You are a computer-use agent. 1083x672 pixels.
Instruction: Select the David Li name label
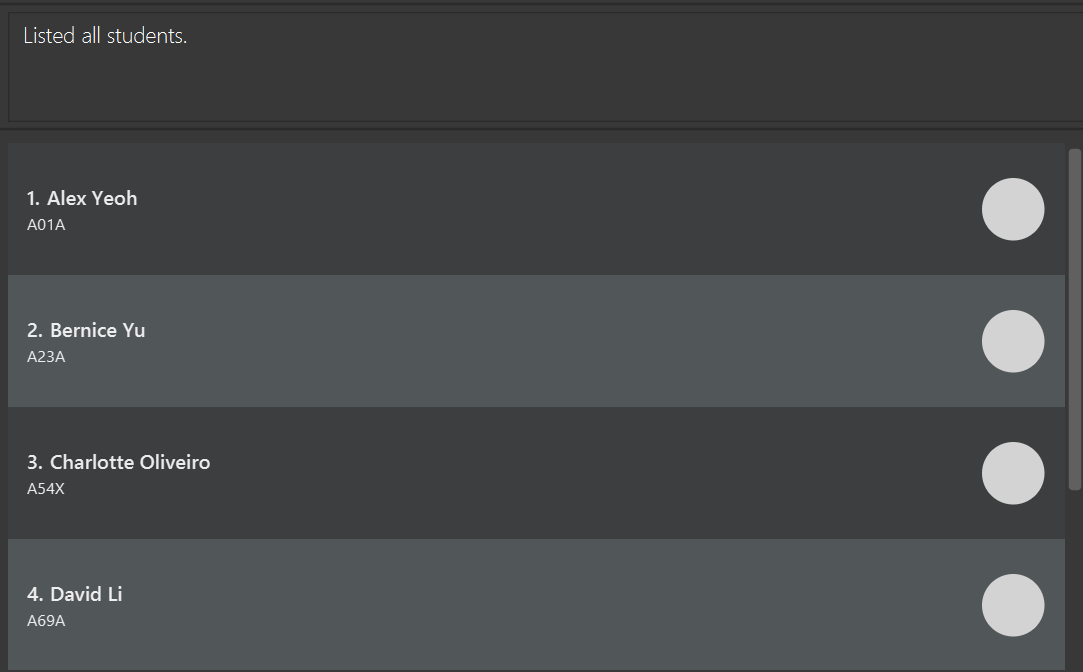[x=86, y=594]
